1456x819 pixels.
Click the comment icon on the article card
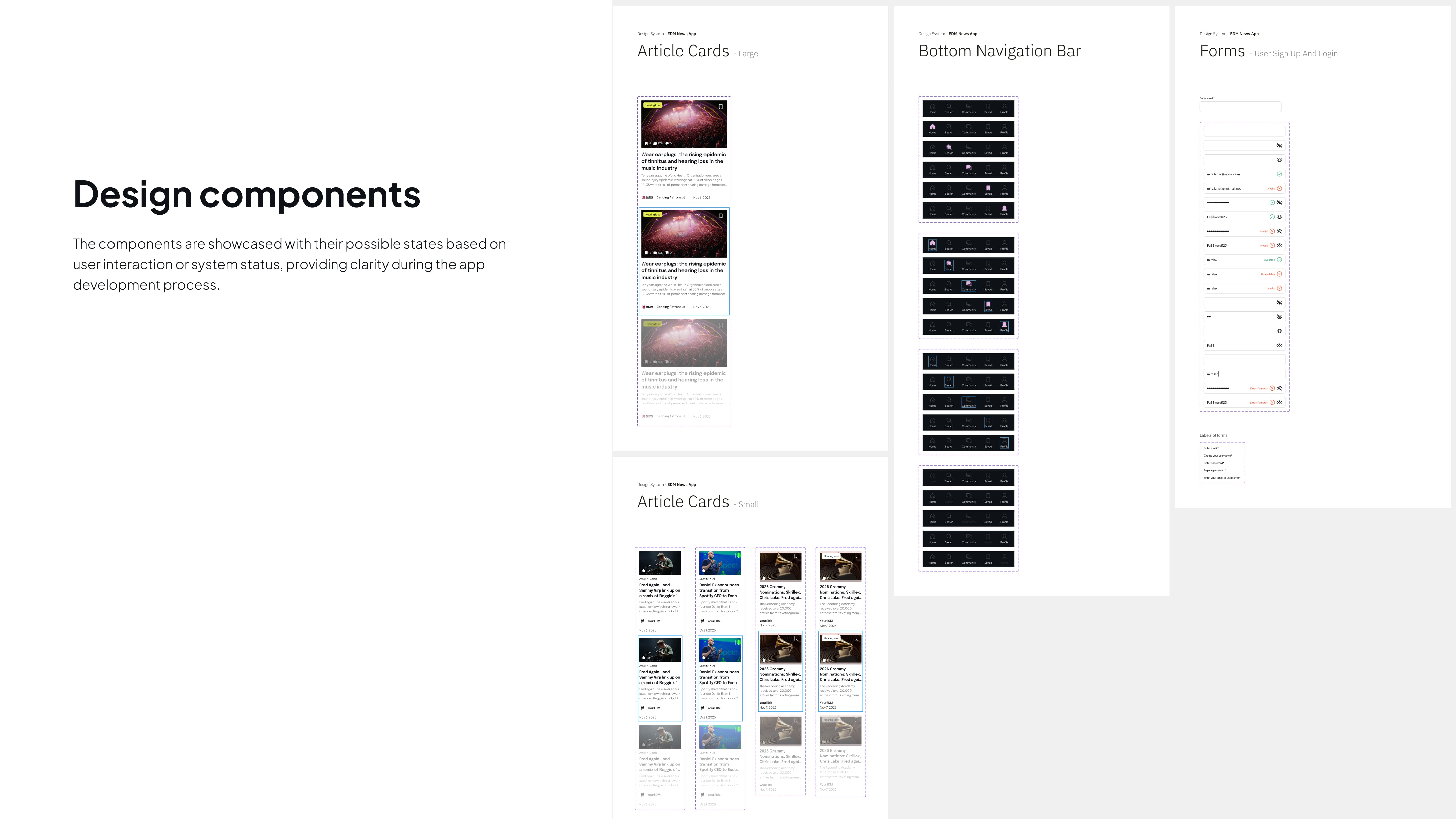click(x=667, y=143)
